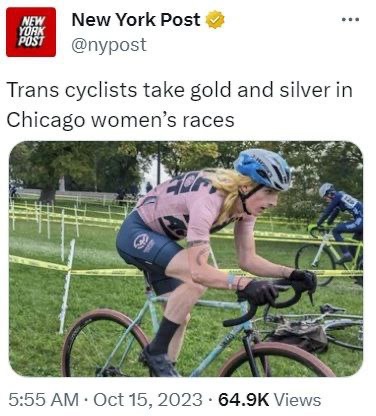This screenshot has height=416, width=376.
Task: Click the cyclist's blue helmet in the photo
Action: pyautogui.click(x=262, y=168)
